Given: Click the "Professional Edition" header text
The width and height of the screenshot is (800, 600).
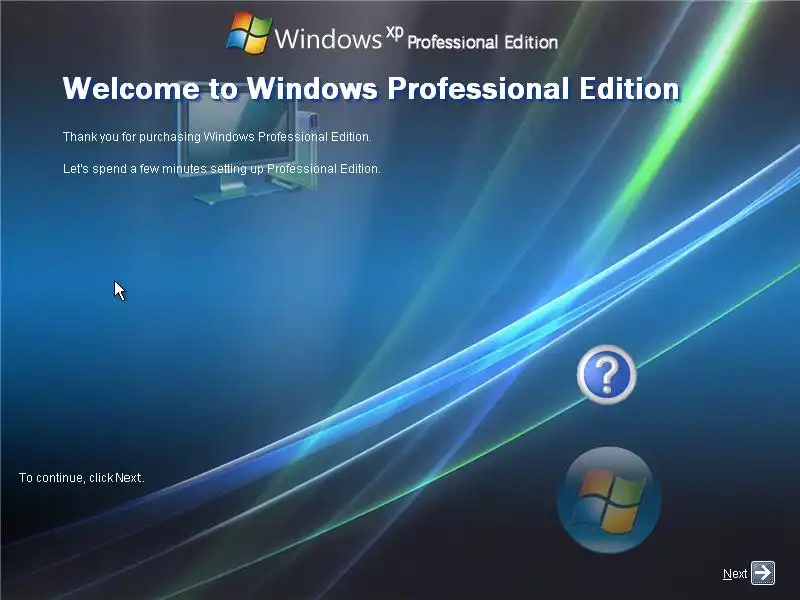Looking at the screenshot, I should pyautogui.click(x=482, y=42).
